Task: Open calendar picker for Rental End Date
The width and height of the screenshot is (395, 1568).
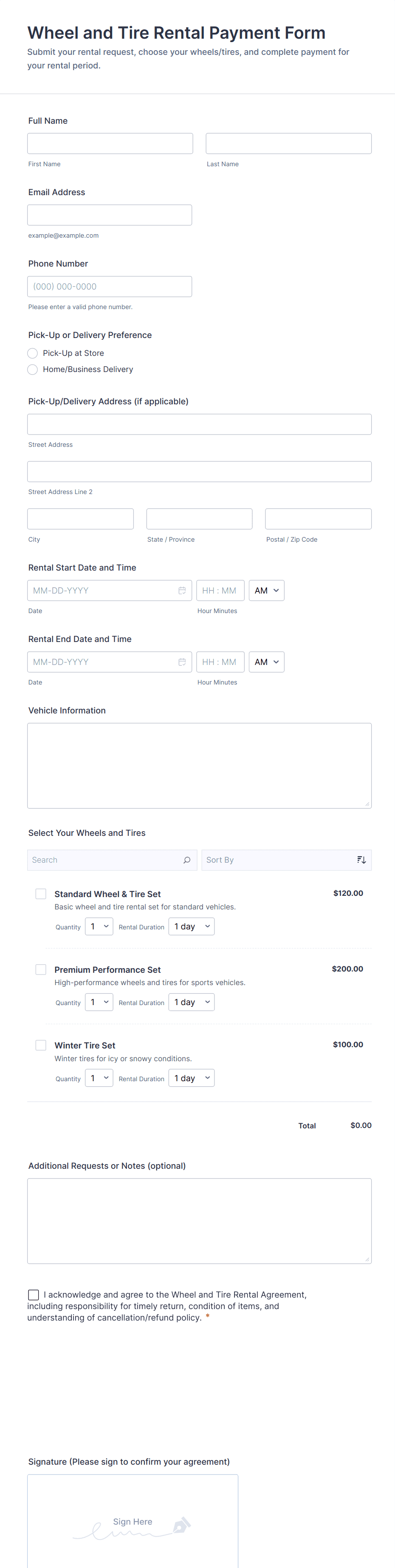Action: pyautogui.click(x=182, y=662)
